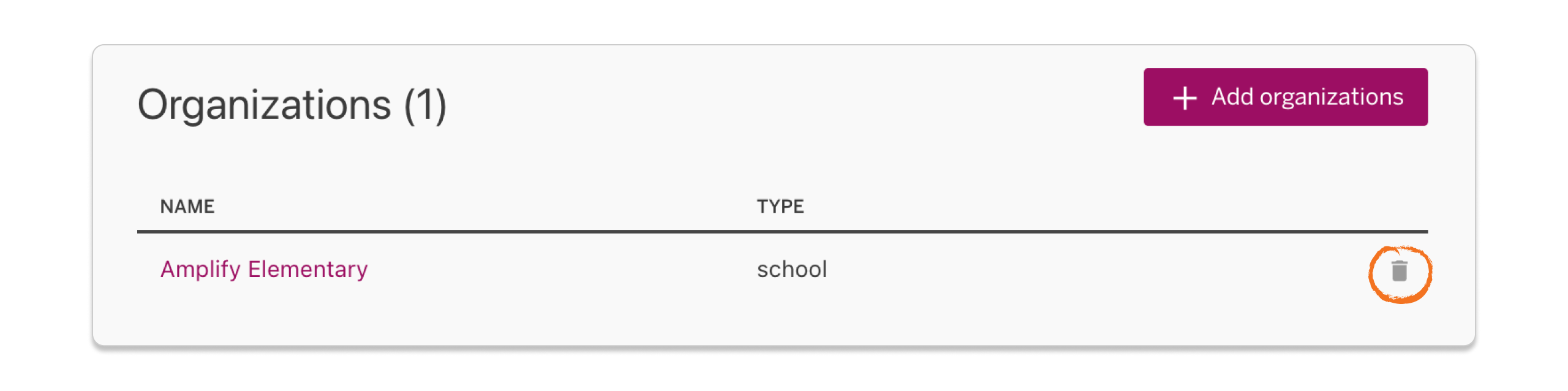
Task: Click the school type label
Action: tap(792, 268)
